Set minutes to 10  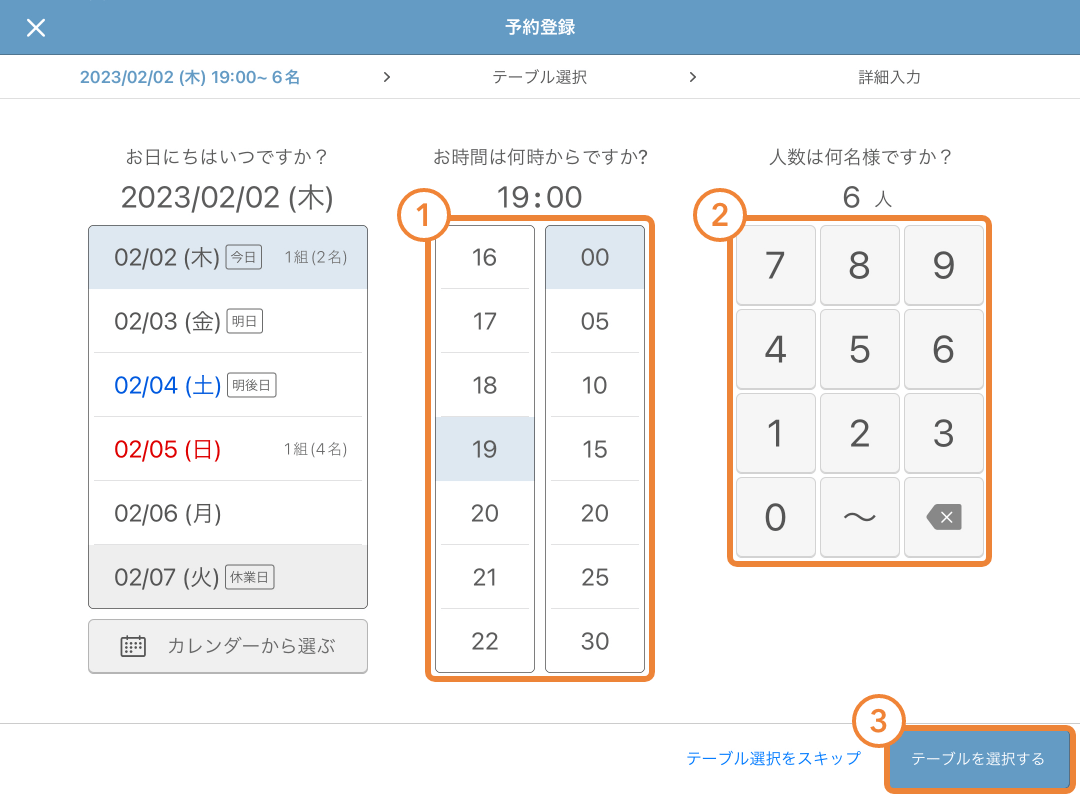click(x=595, y=385)
